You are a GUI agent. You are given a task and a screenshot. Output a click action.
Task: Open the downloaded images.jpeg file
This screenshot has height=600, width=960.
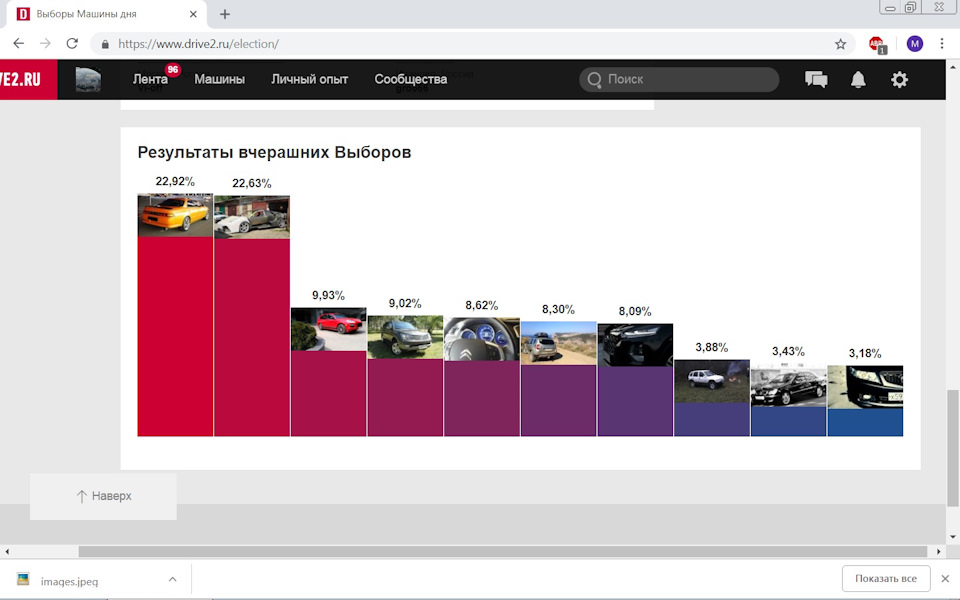click(69, 581)
